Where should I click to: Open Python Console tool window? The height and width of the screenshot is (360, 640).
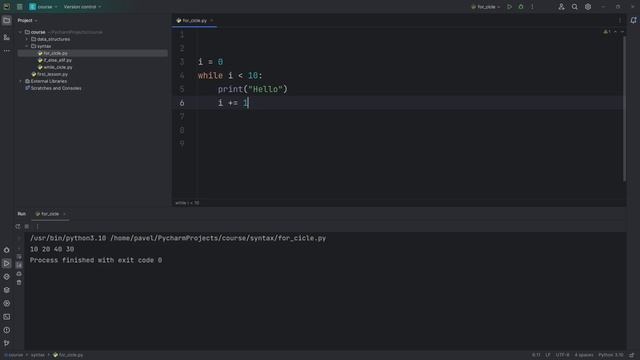(x=7, y=277)
